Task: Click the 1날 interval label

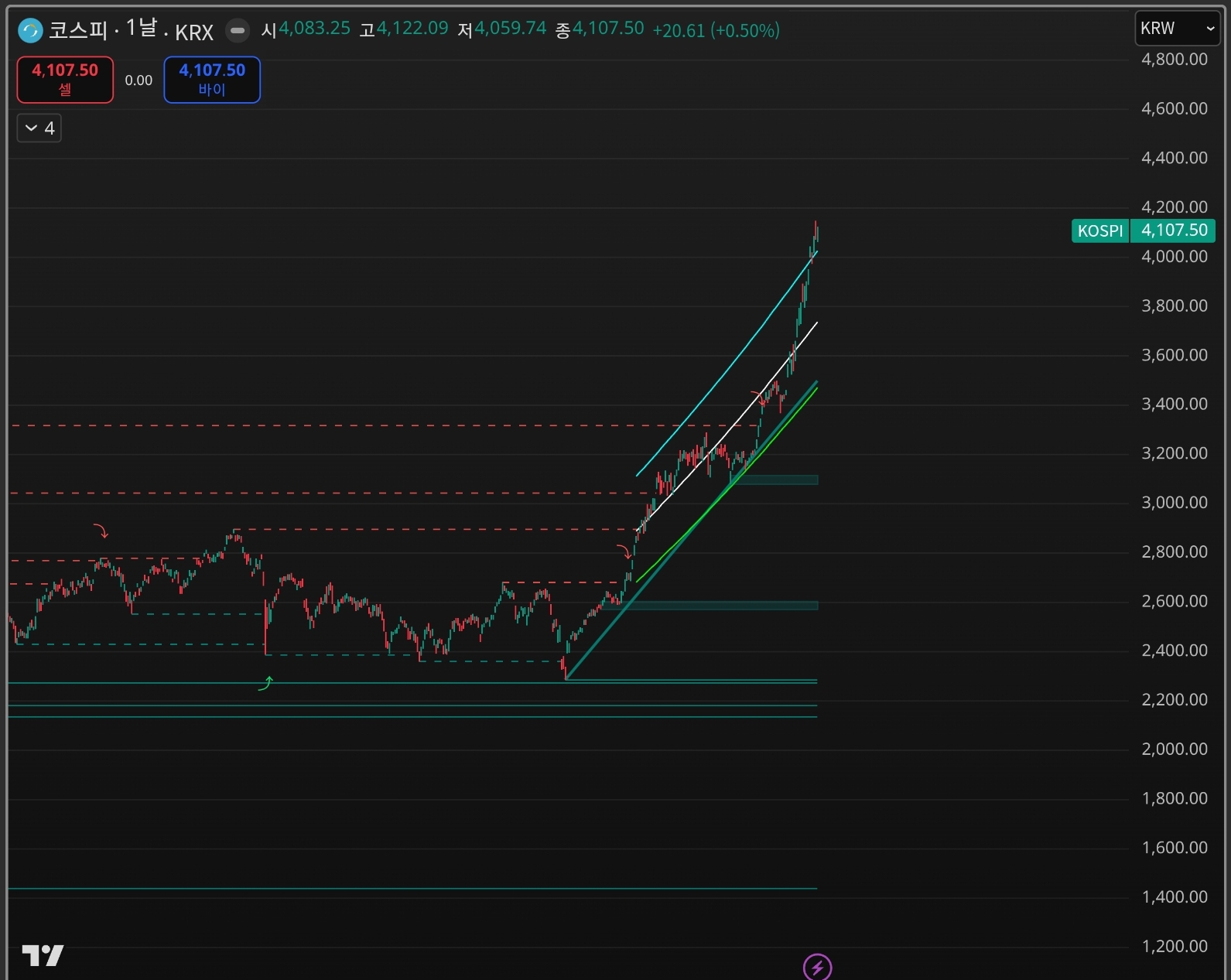Action: [x=142, y=29]
